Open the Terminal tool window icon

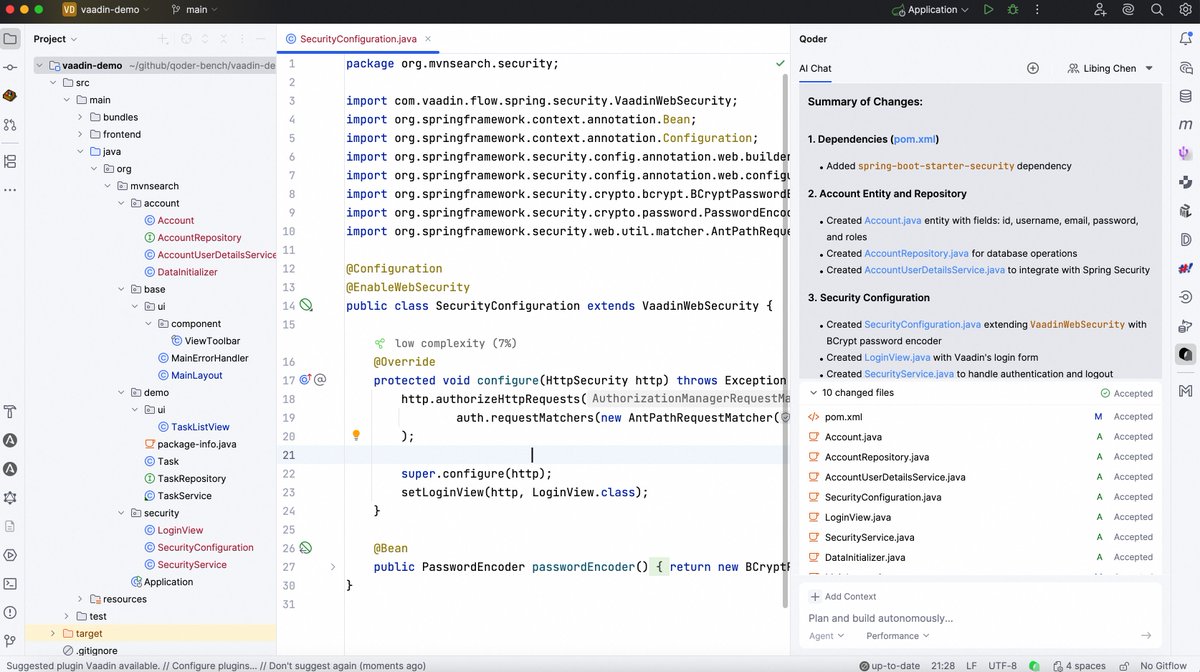point(10,583)
